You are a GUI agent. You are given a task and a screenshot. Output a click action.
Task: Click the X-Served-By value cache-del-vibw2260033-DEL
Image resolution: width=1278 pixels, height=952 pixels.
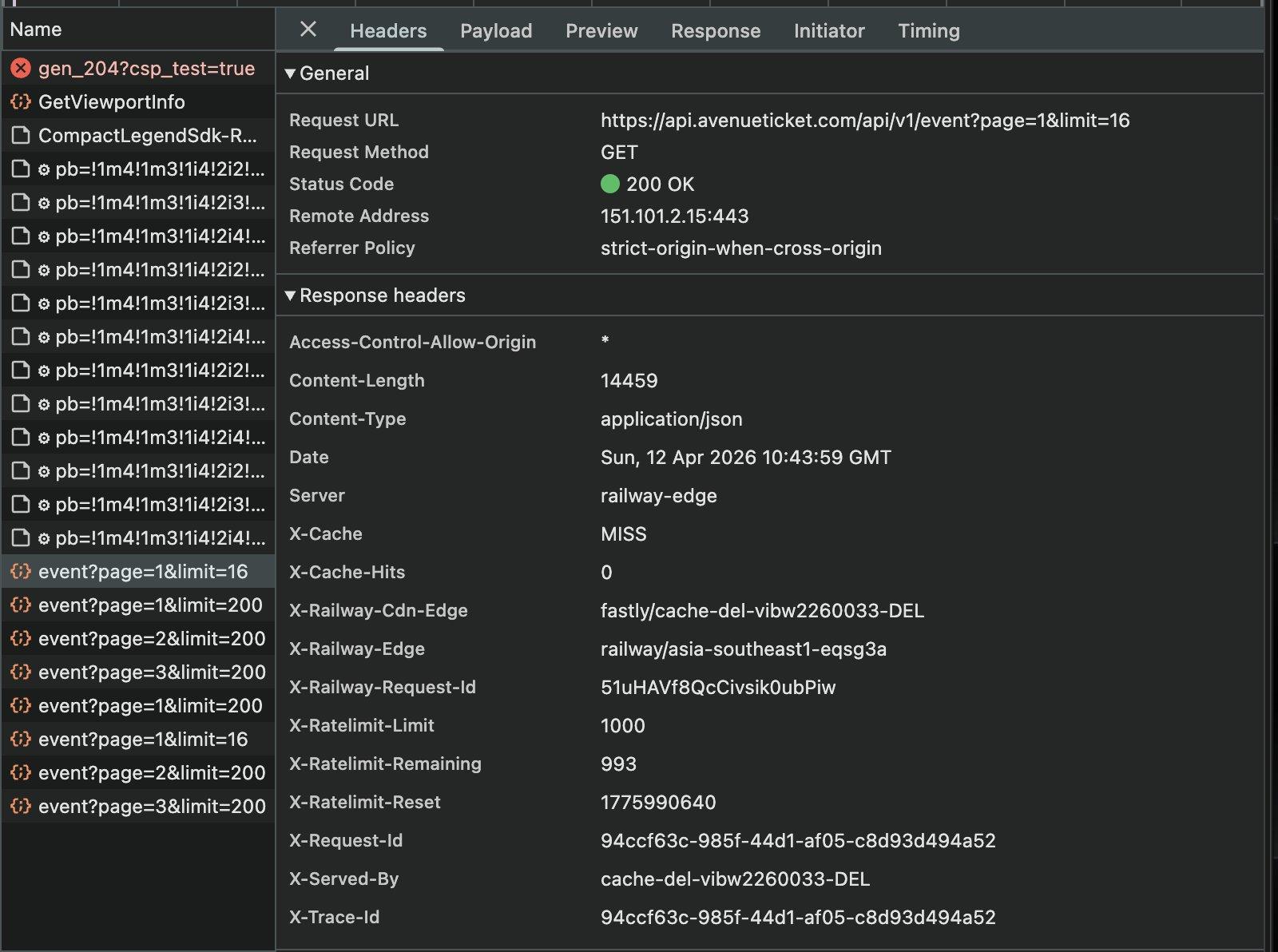click(x=736, y=879)
